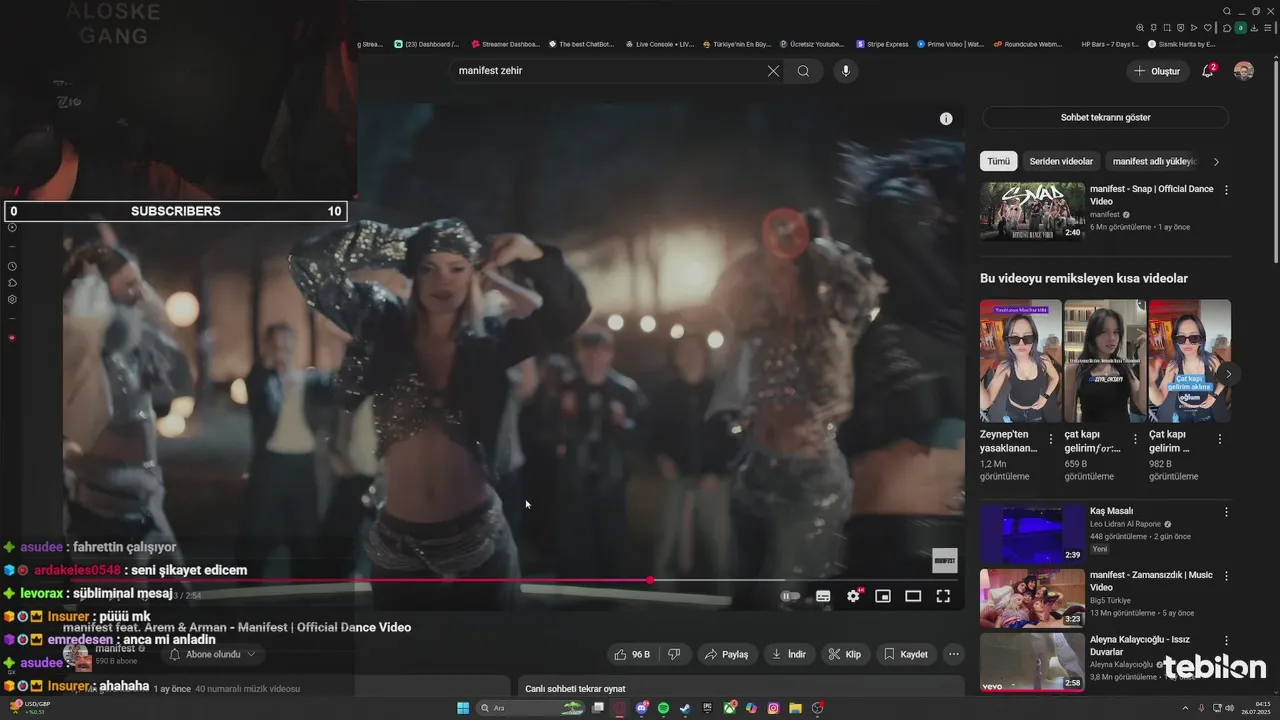The width and height of the screenshot is (1280, 720).
Task: Open more actions menu beside Kaydet
Action: point(954,654)
